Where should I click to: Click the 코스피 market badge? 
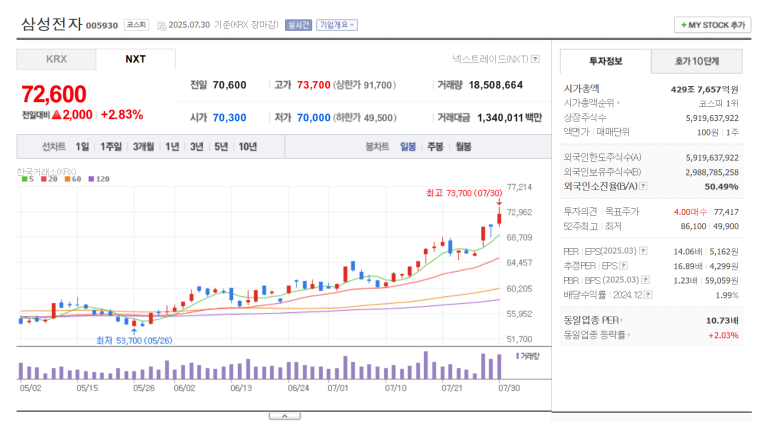tap(136, 25)
